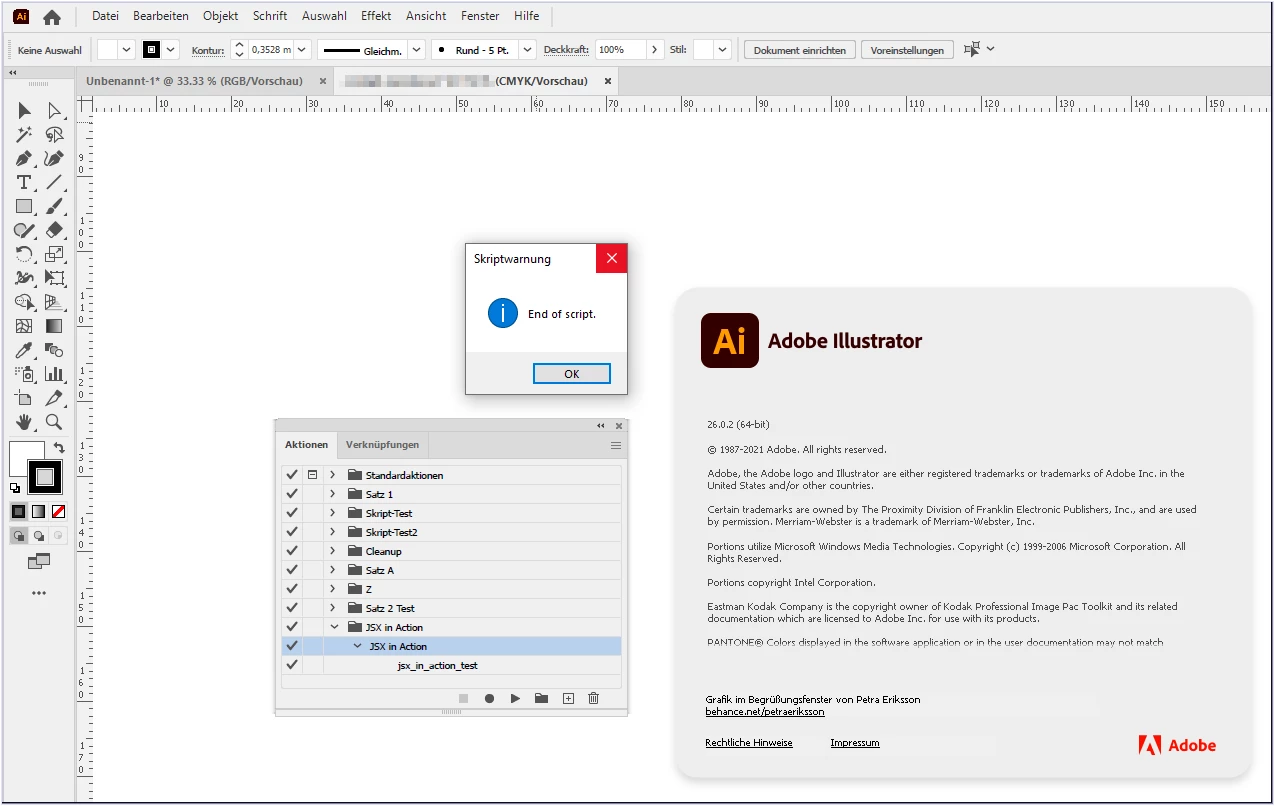The height and width of the screenshot is (806, 1275).
Task: Open the Objekt menu
Action: (x=220, y=16)
